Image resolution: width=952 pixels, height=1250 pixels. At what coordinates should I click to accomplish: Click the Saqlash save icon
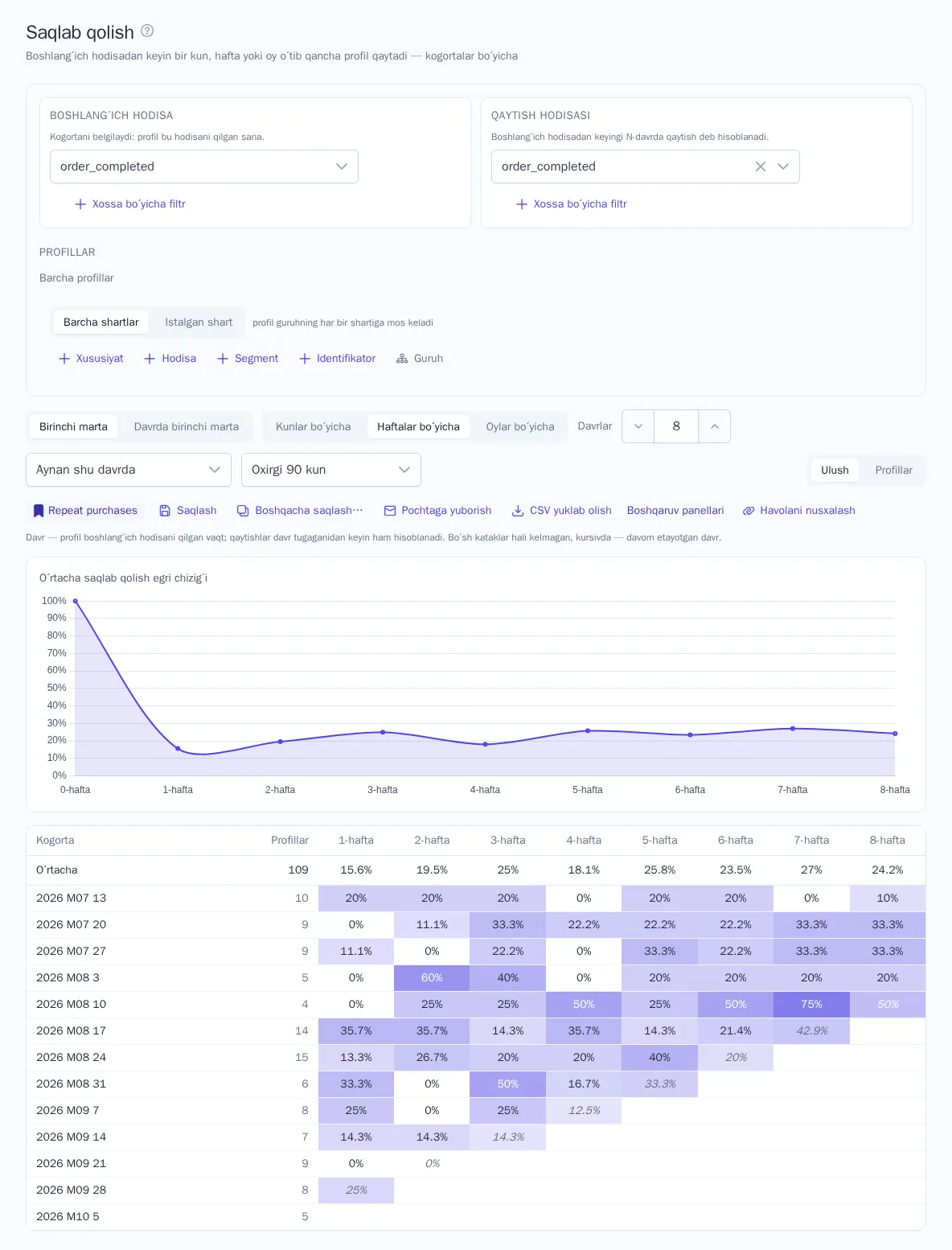point(165,511)
